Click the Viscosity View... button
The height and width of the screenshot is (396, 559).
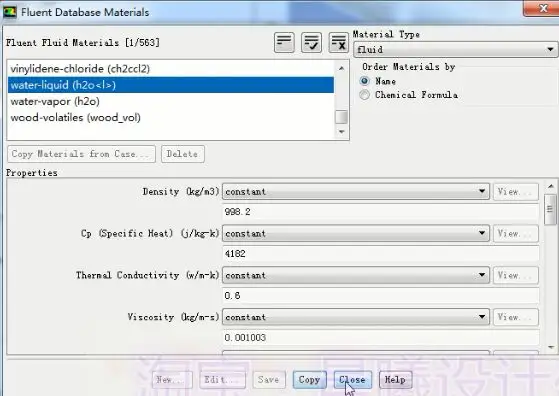tap(516, 317)
